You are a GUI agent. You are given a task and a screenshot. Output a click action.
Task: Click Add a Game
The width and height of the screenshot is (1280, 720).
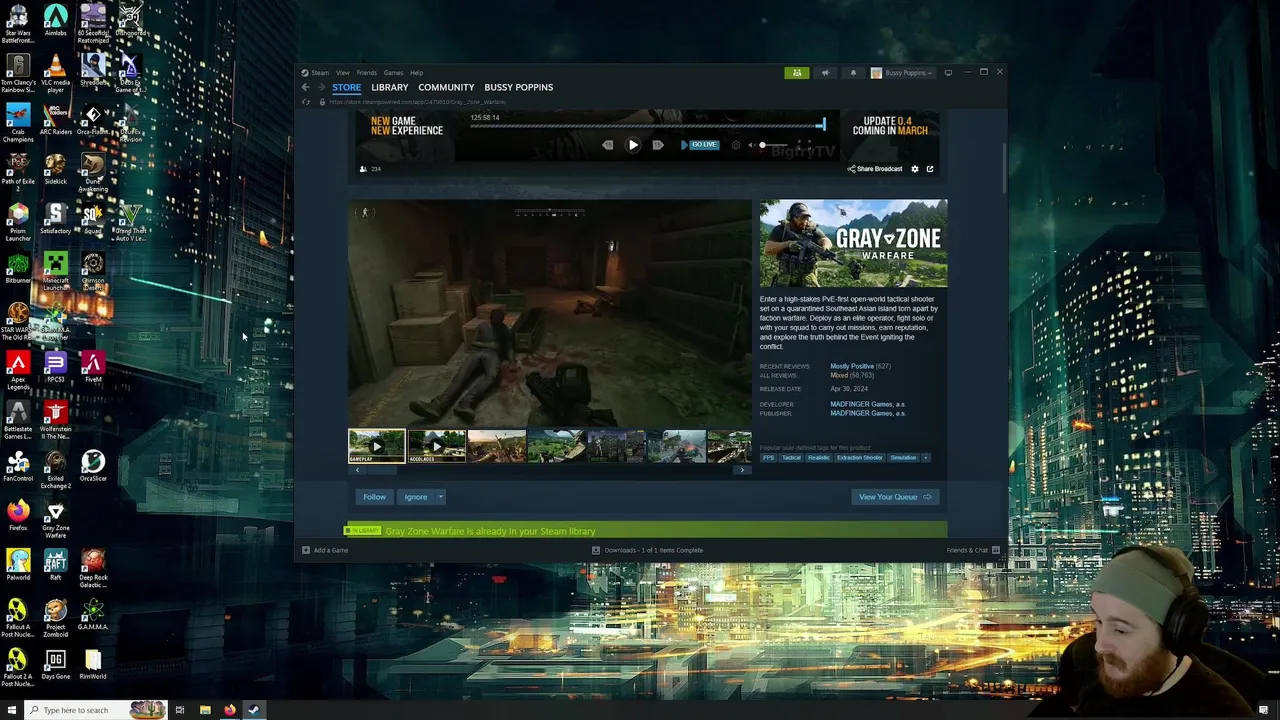click(x=326, y=550)
